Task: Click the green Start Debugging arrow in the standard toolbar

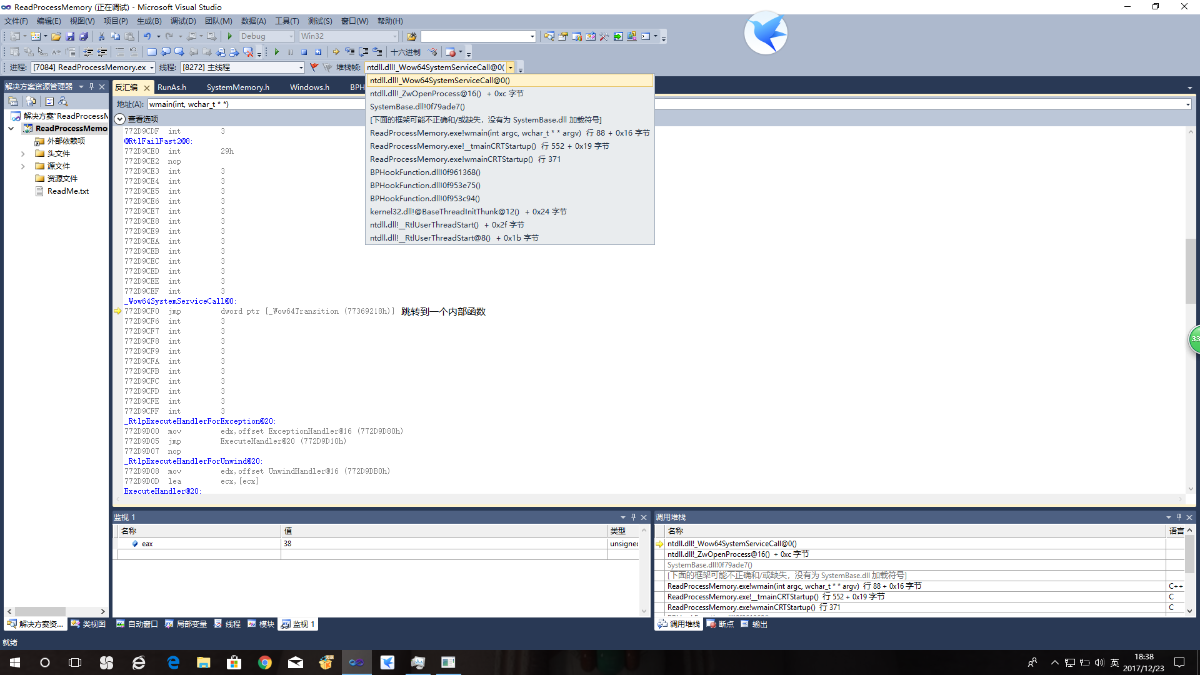Action: [230, 36]
